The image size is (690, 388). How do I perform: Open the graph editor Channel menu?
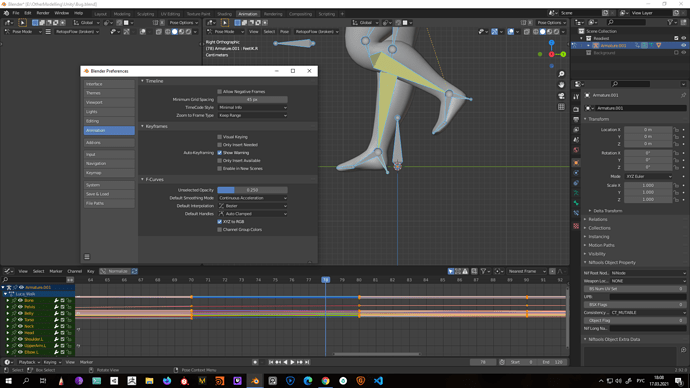[74, 271]
